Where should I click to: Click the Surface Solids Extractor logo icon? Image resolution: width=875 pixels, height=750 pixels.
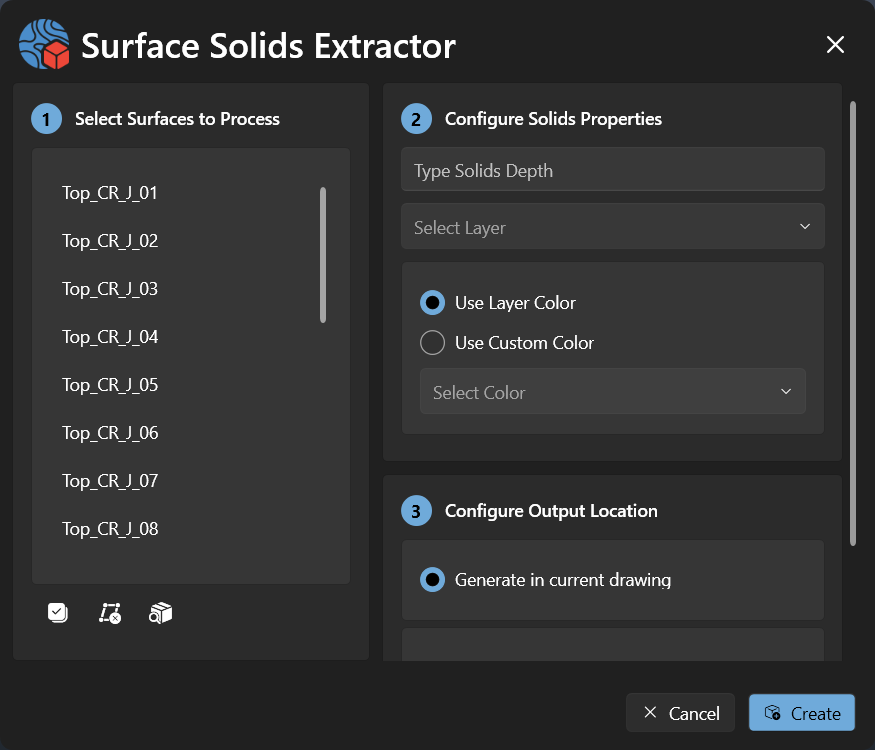pyautogui.click(x=44, y=45)
